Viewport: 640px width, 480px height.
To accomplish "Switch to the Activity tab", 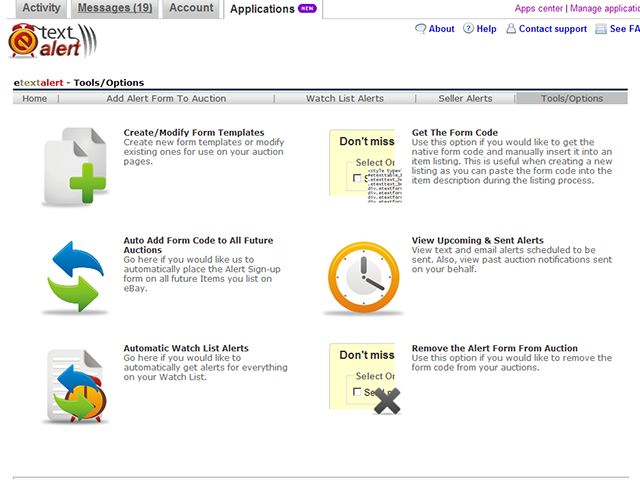I will [41, 8].
